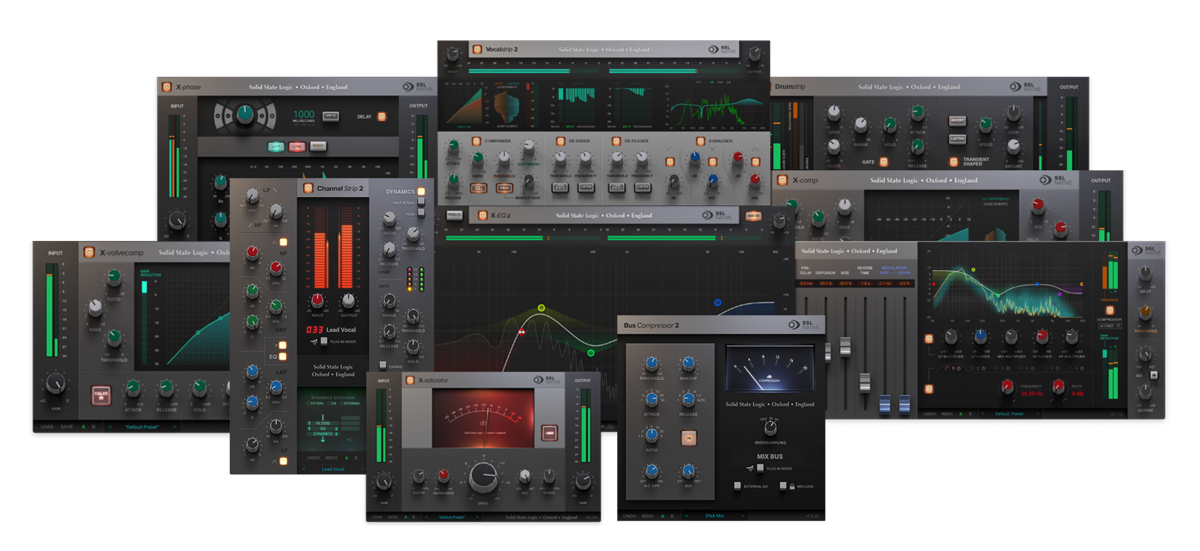Click the Size fader handle in the reverb plug-in
The width and height of the screenshot is (1200, 551).
845,346
